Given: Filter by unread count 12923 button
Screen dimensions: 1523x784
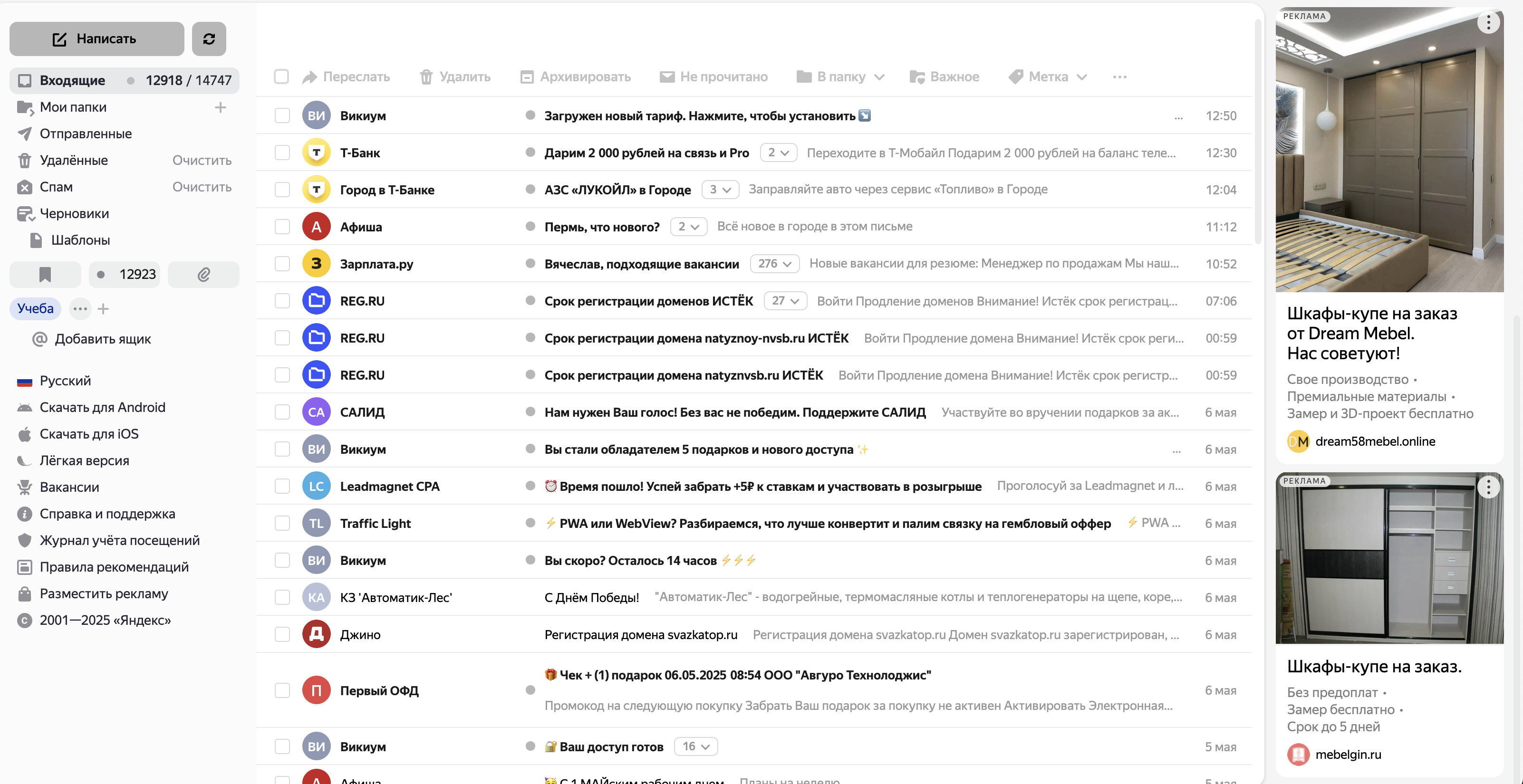Looking at the screenshot, I should 124,274.
